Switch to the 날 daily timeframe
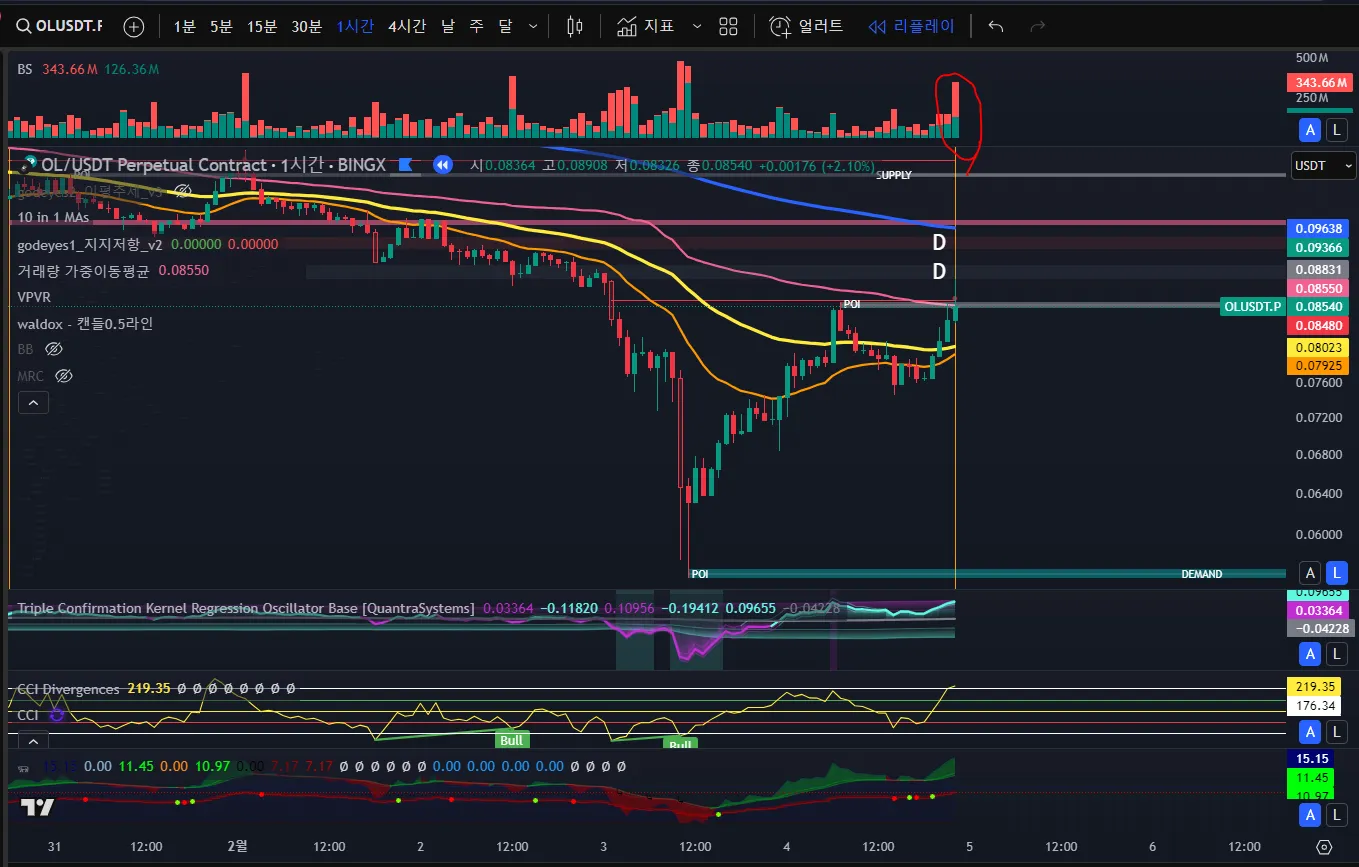Viewport: 1359px width, 867px height. [448, 26]
